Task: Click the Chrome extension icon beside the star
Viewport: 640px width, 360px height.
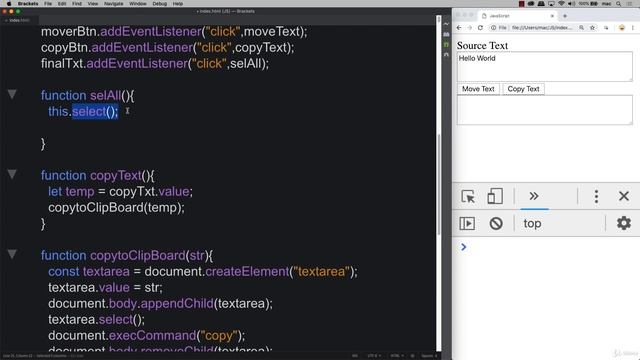Action: tap(606, 28)
